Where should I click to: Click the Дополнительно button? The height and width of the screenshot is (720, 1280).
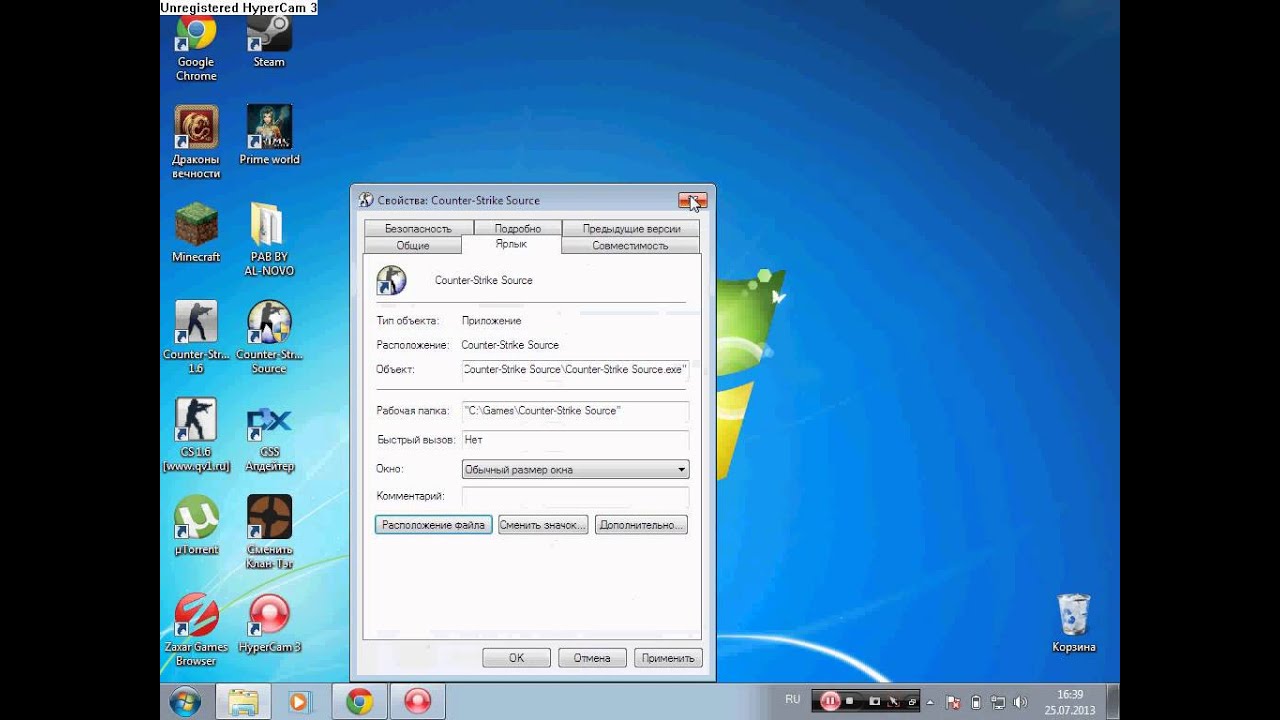coord(641,525)
